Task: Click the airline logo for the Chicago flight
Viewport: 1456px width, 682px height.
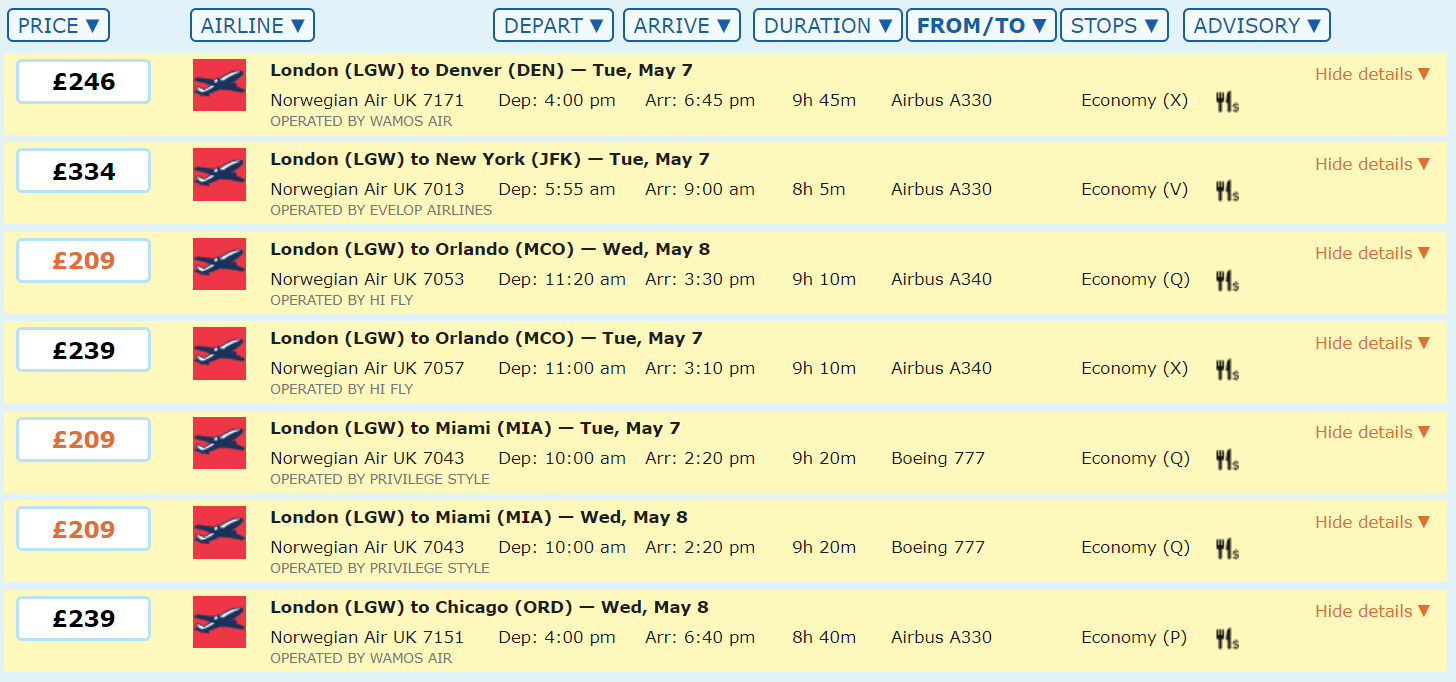Action: (219, 622)
